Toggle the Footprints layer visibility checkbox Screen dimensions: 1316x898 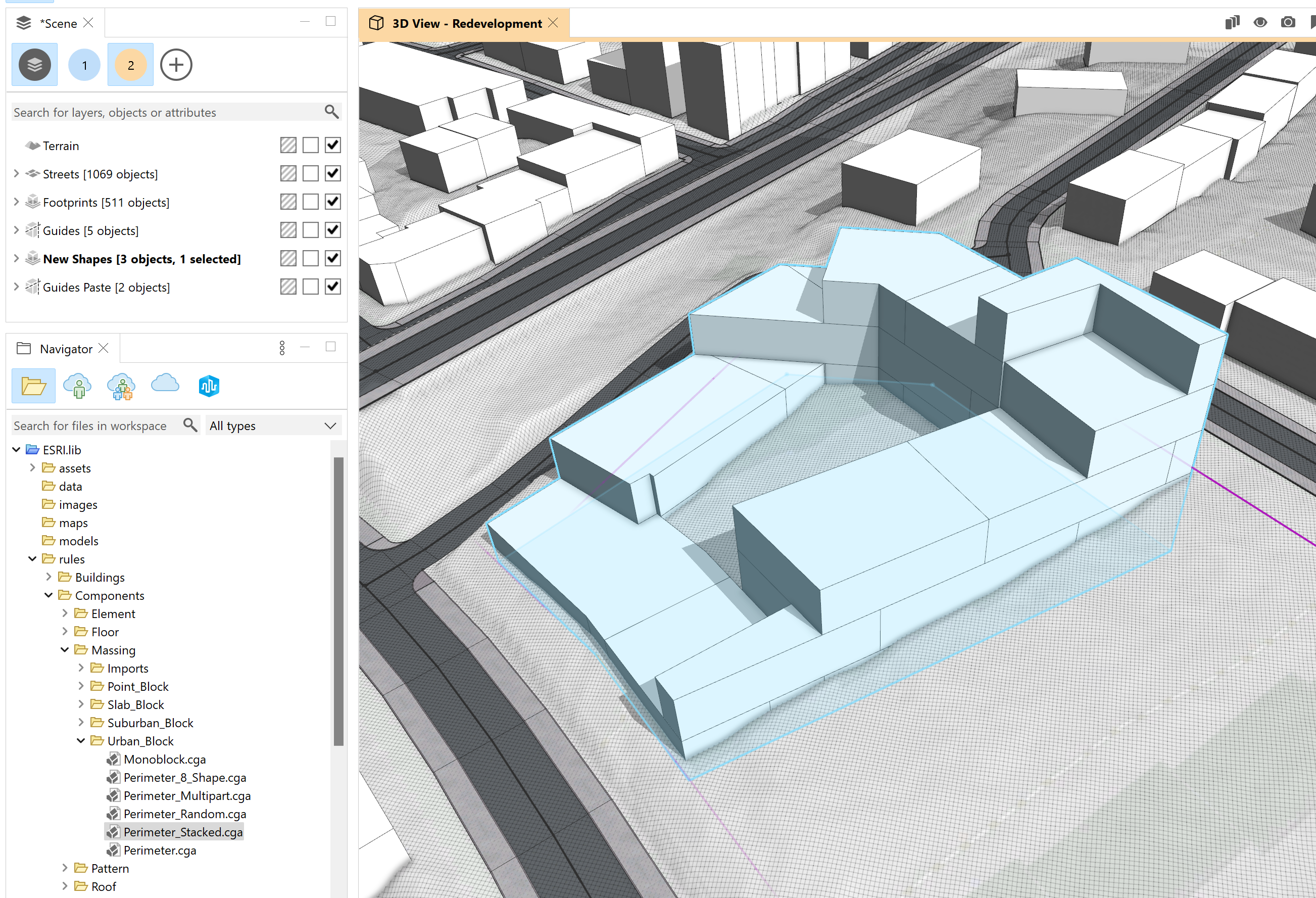click(x=333, y=202)
